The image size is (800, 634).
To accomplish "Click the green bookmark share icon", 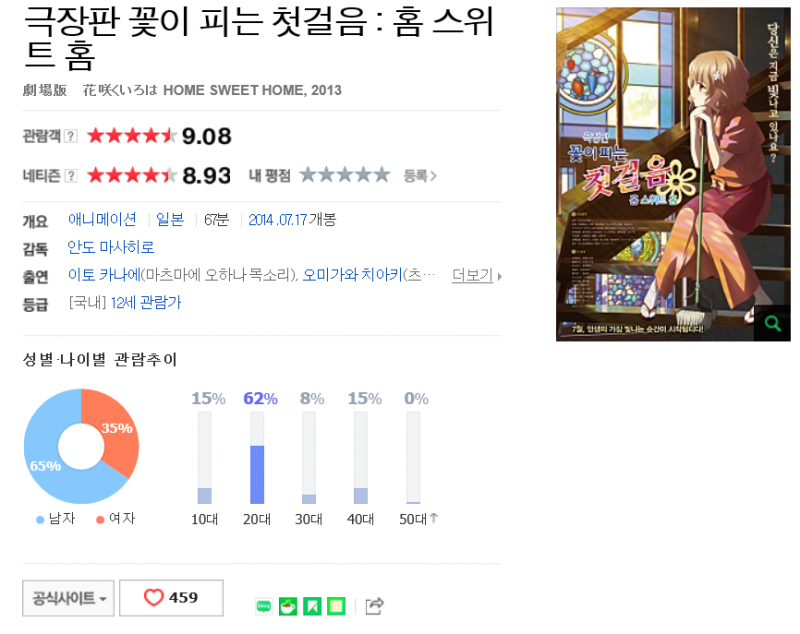I will coord(312,606).
